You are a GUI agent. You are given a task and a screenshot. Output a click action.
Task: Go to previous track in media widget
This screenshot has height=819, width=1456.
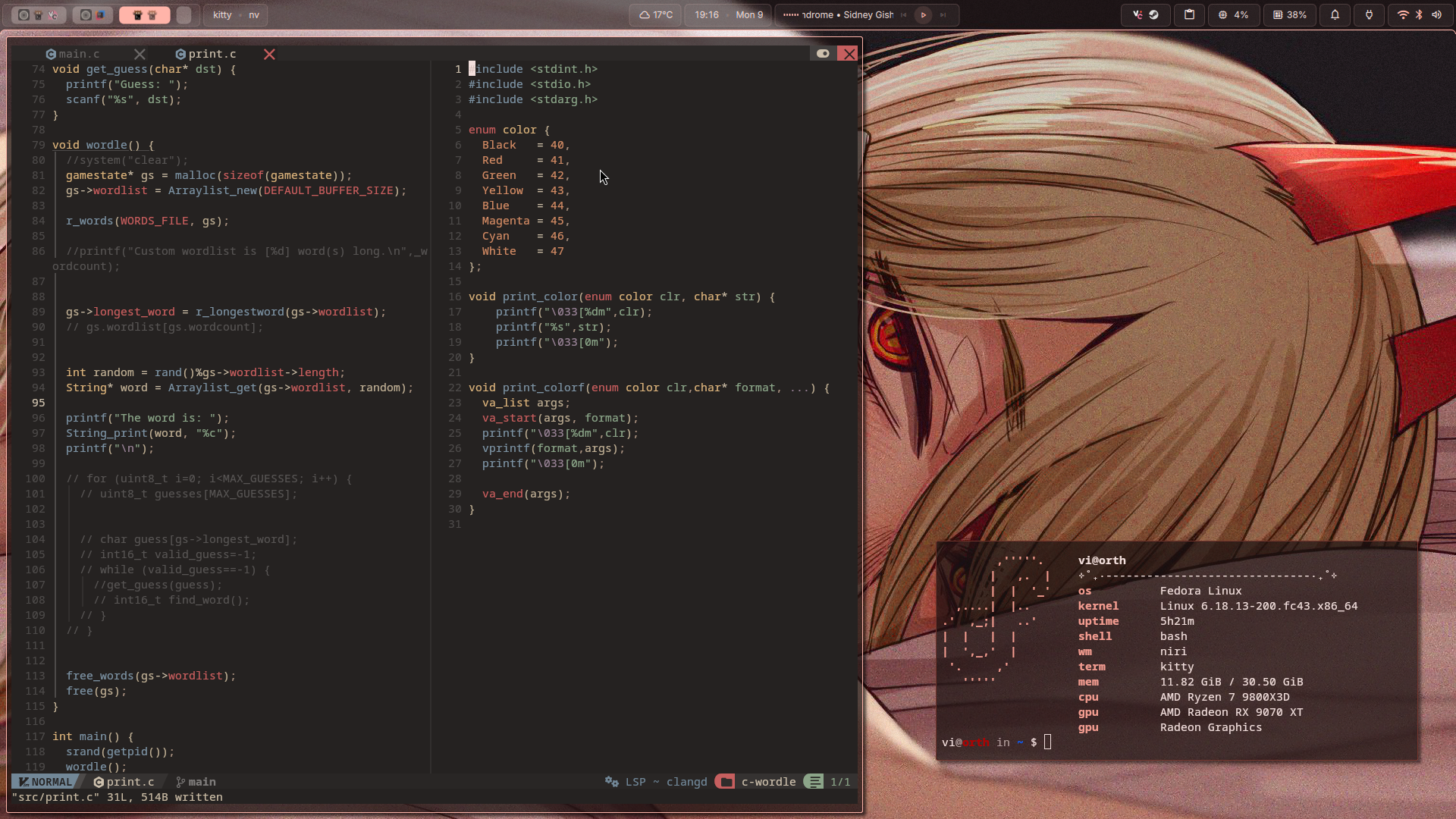[904, 14]
